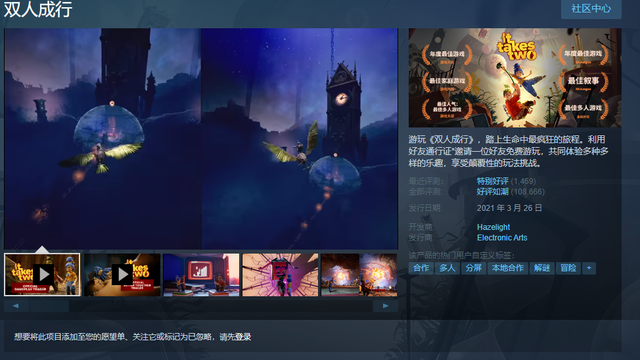Viewport: 640px width, 360px height.
Task: Open the Hazelight developer link
Action: click(x=493, y=227)
